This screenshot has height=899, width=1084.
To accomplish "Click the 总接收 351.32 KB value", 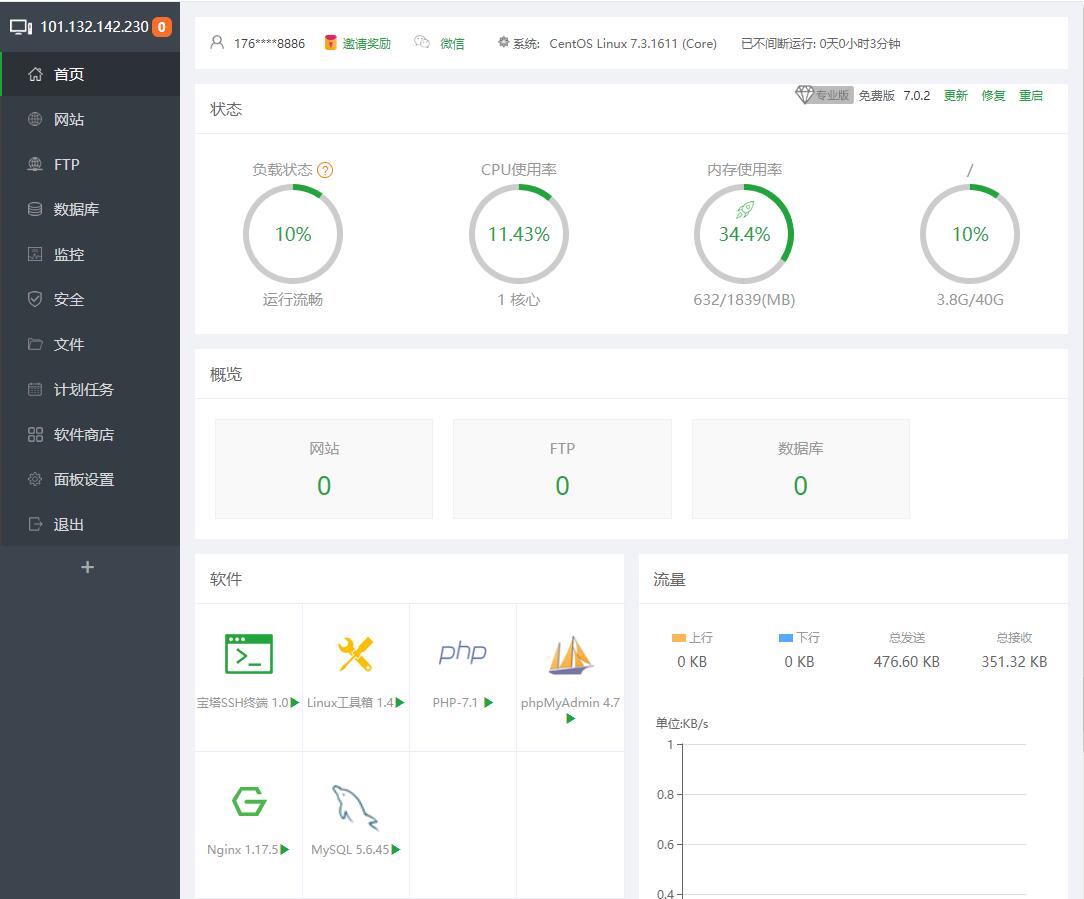I will pos(1014,662).
